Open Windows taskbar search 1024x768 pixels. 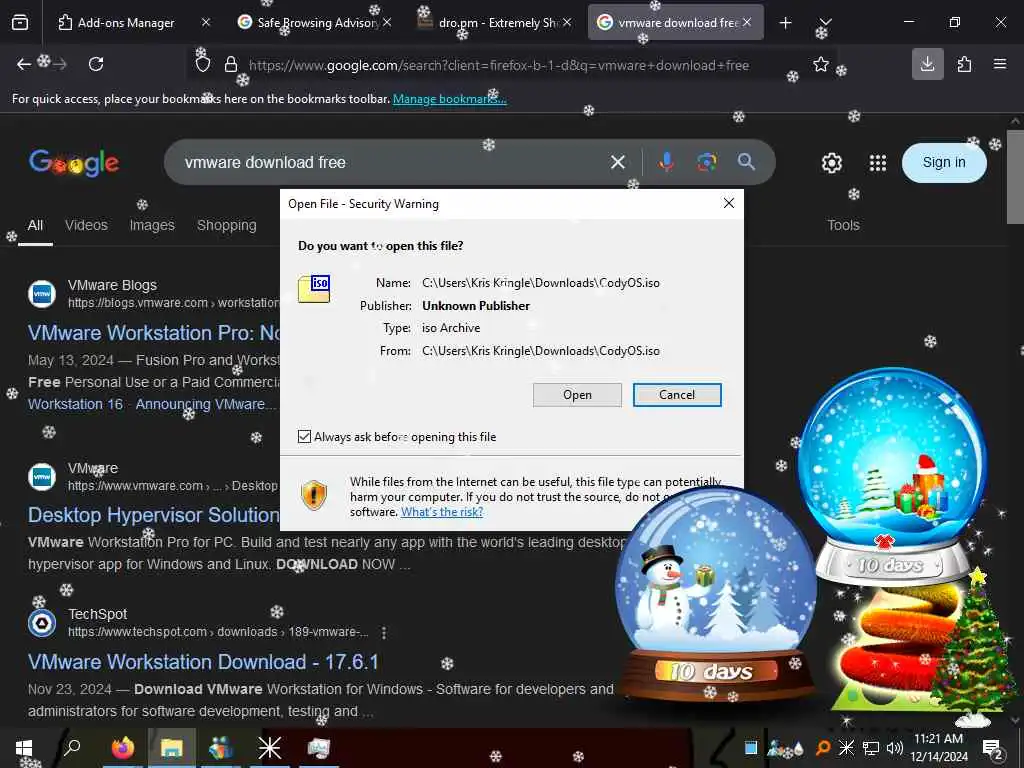click(x=72, y=746)
